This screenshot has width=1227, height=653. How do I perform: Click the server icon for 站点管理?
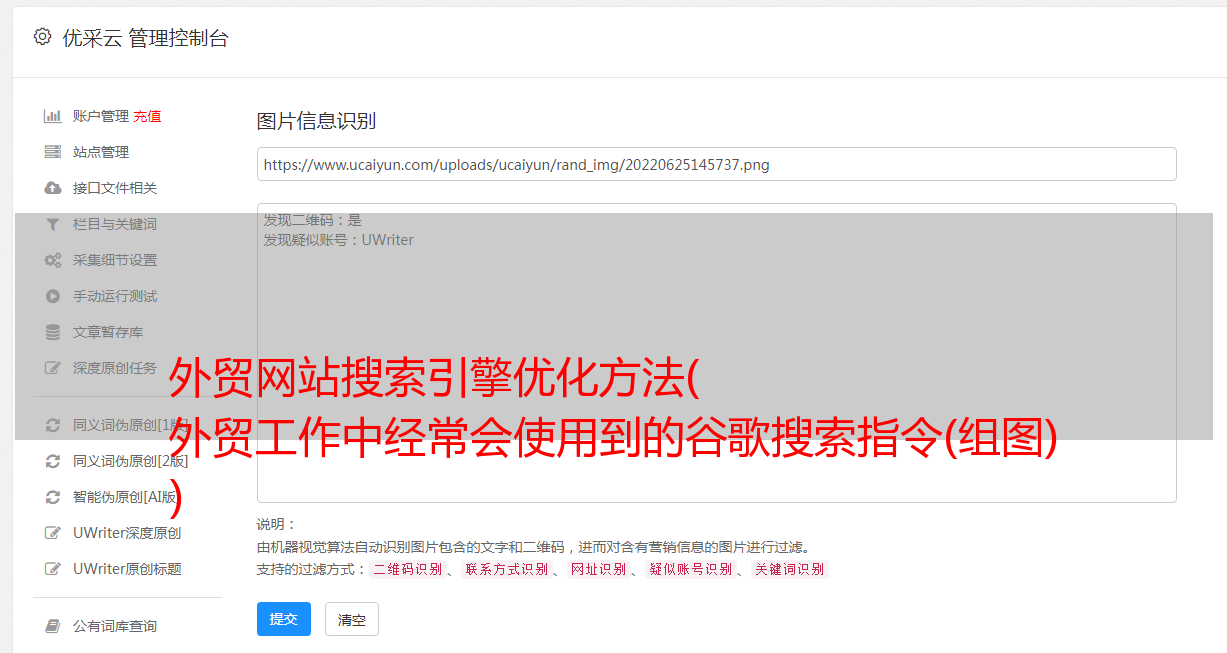click(x=53, y=152)
